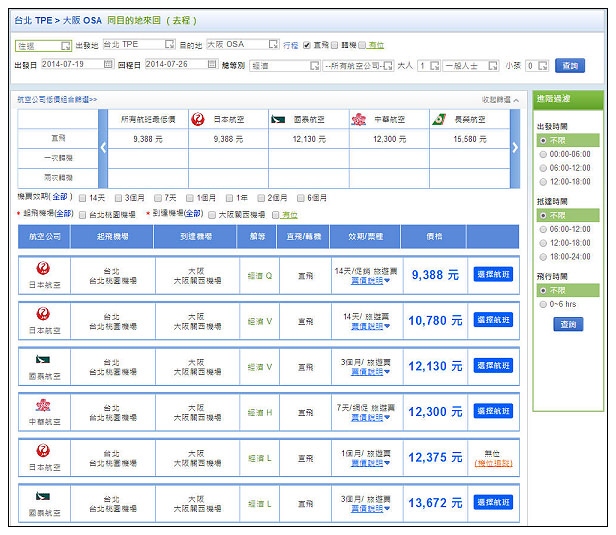
Task: Select the 9,388 元 Japan Airlines flight
Action: coord(492,274)
